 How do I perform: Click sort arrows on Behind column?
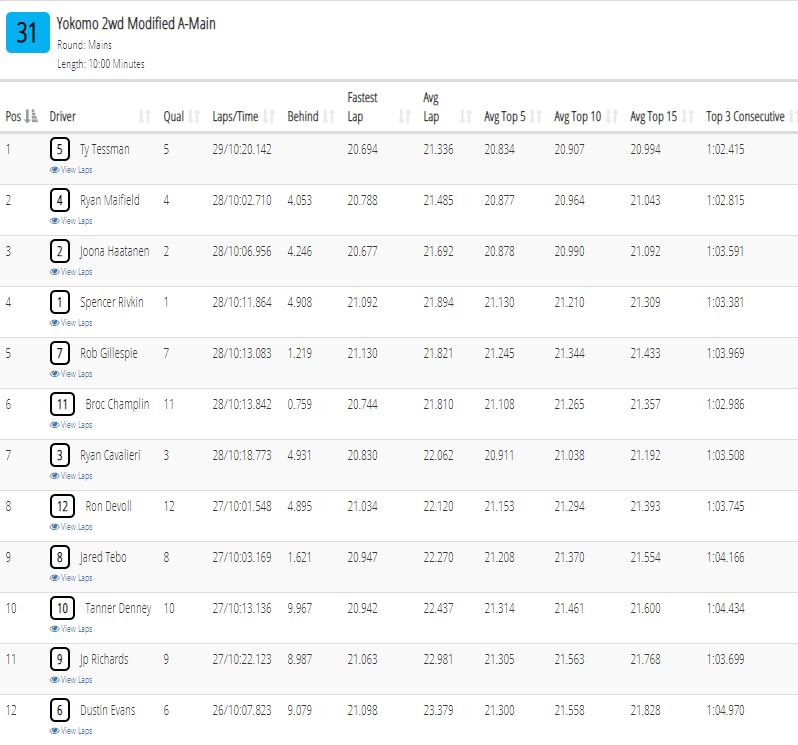(329, 117)
